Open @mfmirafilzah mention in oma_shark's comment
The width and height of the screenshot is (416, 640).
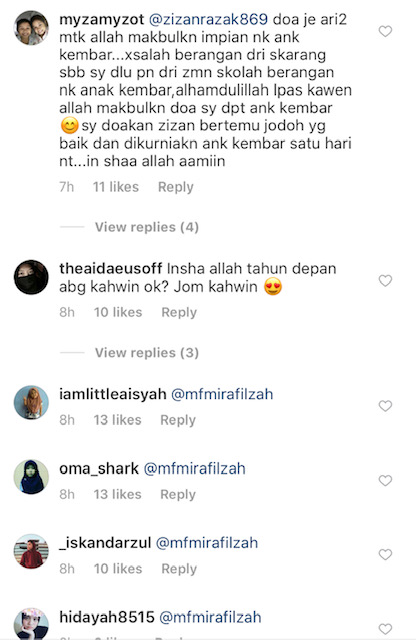(194, 469)
